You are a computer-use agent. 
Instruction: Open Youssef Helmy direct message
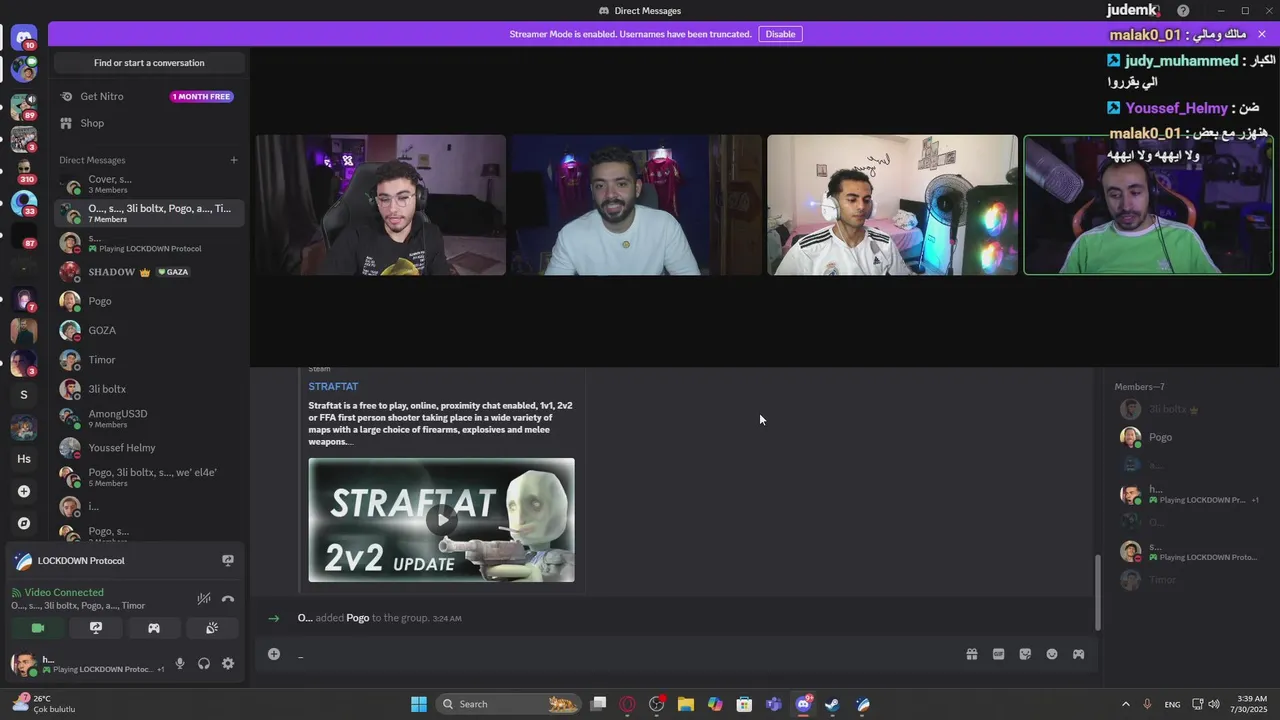pos(149,448)
